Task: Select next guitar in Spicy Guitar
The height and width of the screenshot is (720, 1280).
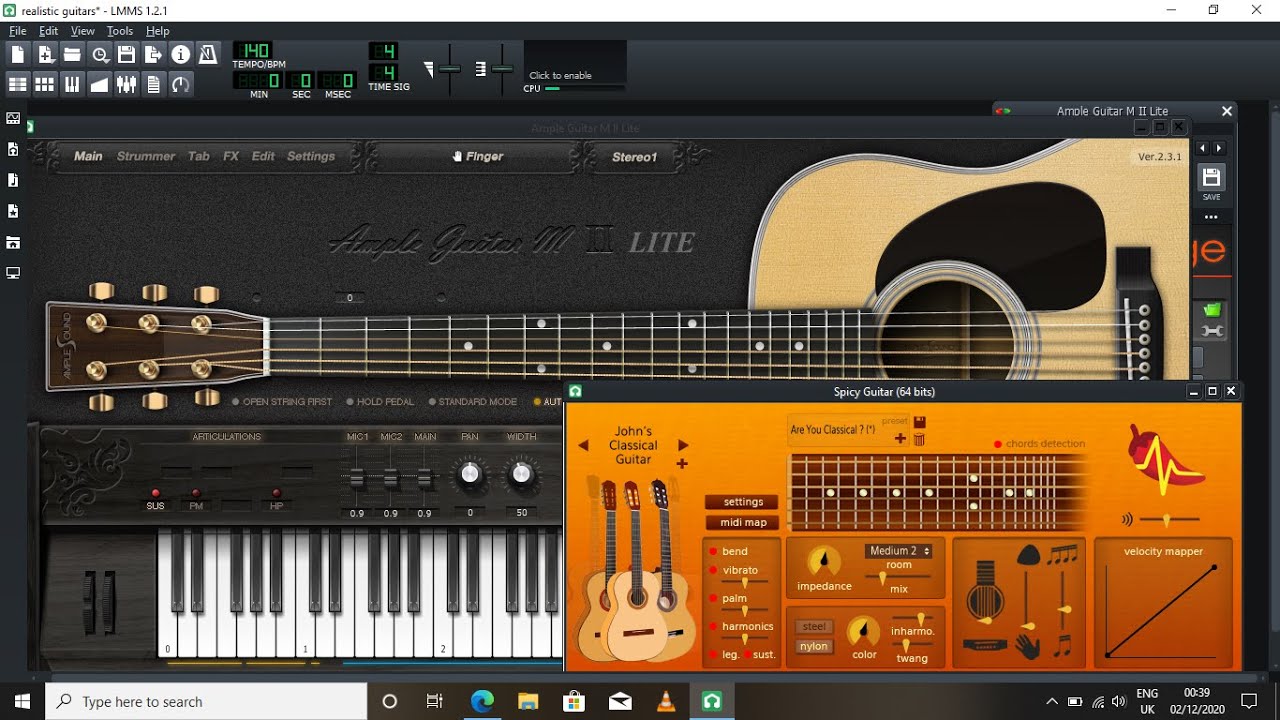Action: [683, 446]
